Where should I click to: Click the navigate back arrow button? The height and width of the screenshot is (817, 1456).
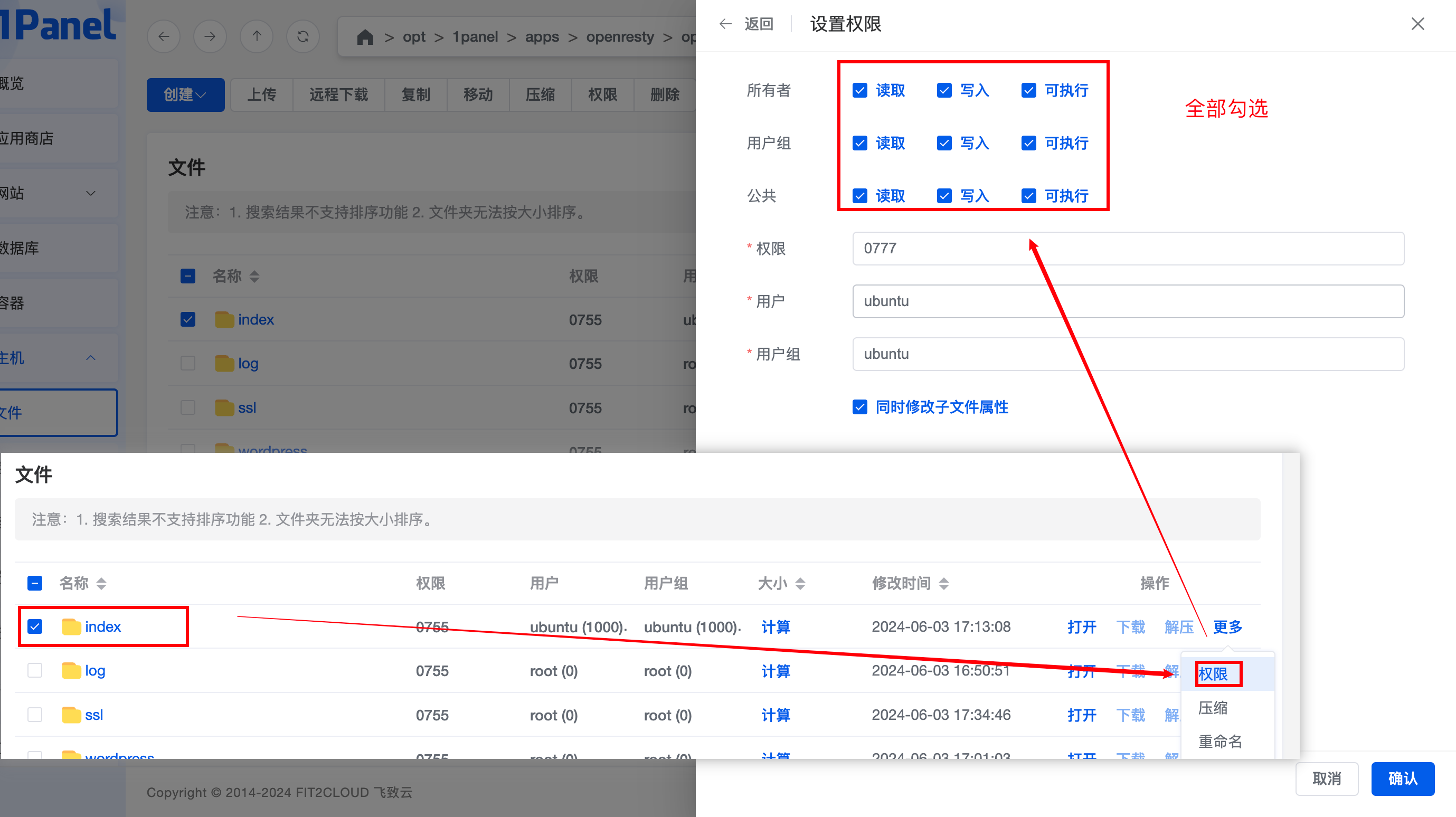[x=164, y=37]
